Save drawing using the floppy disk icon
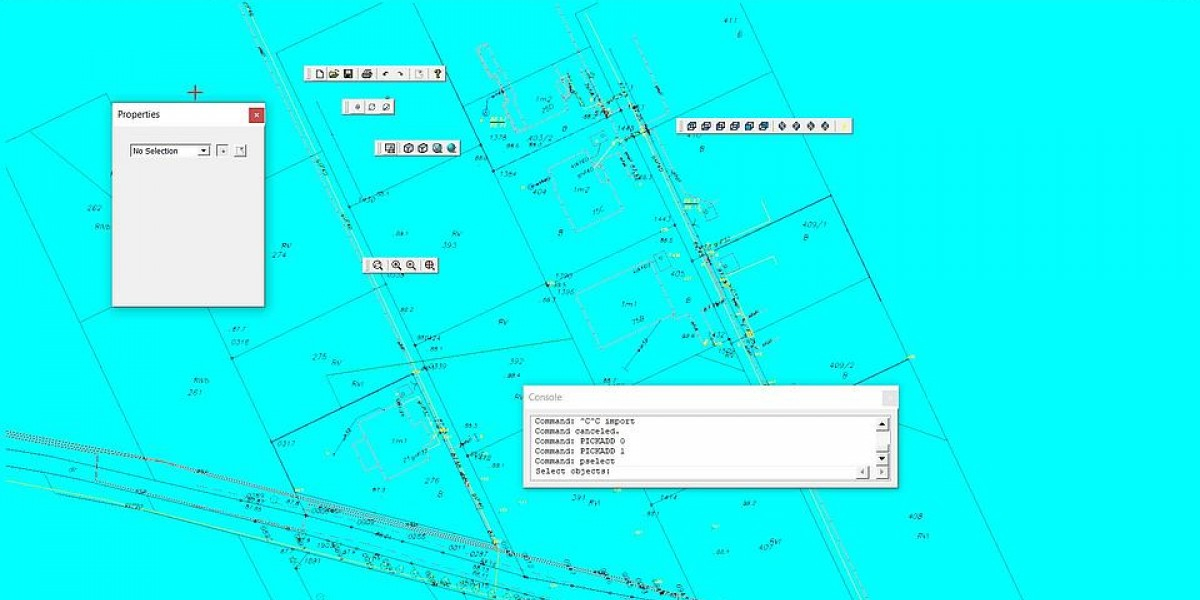 click(348, 74)
